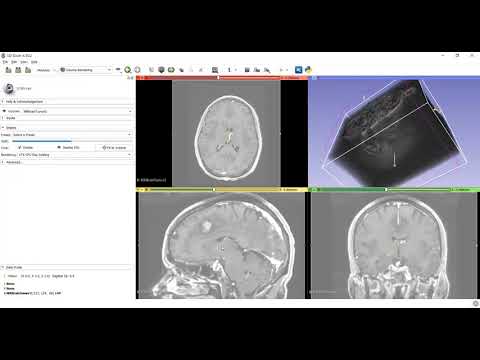480x360 pixels.
Task: Click the green slice view offset slider
Action: (x=384, y=190)
